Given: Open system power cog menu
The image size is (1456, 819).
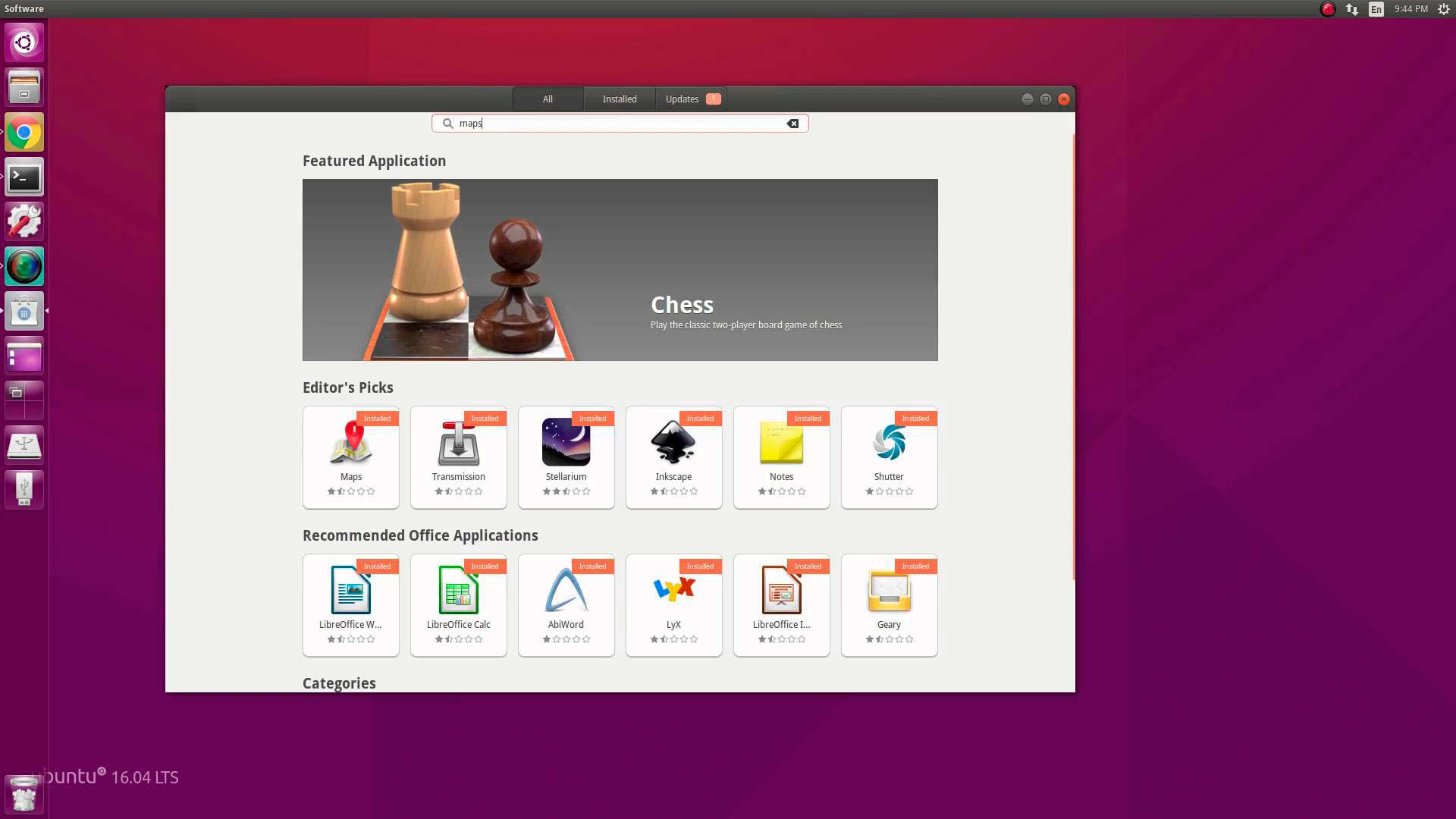Looking at the screenshot, I should click(x=1444, y=9).
